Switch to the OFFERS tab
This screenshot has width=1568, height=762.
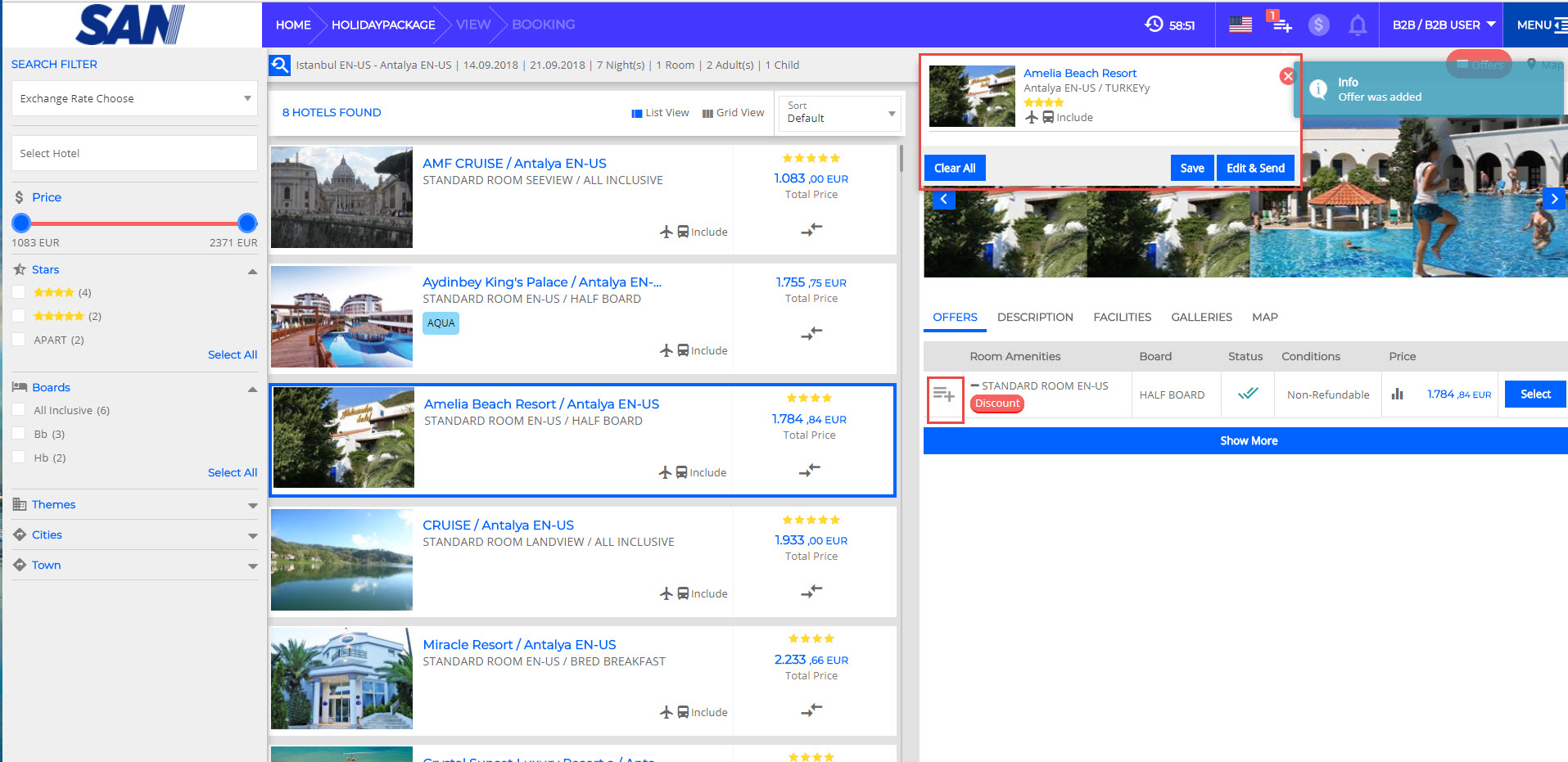(955, 318)
